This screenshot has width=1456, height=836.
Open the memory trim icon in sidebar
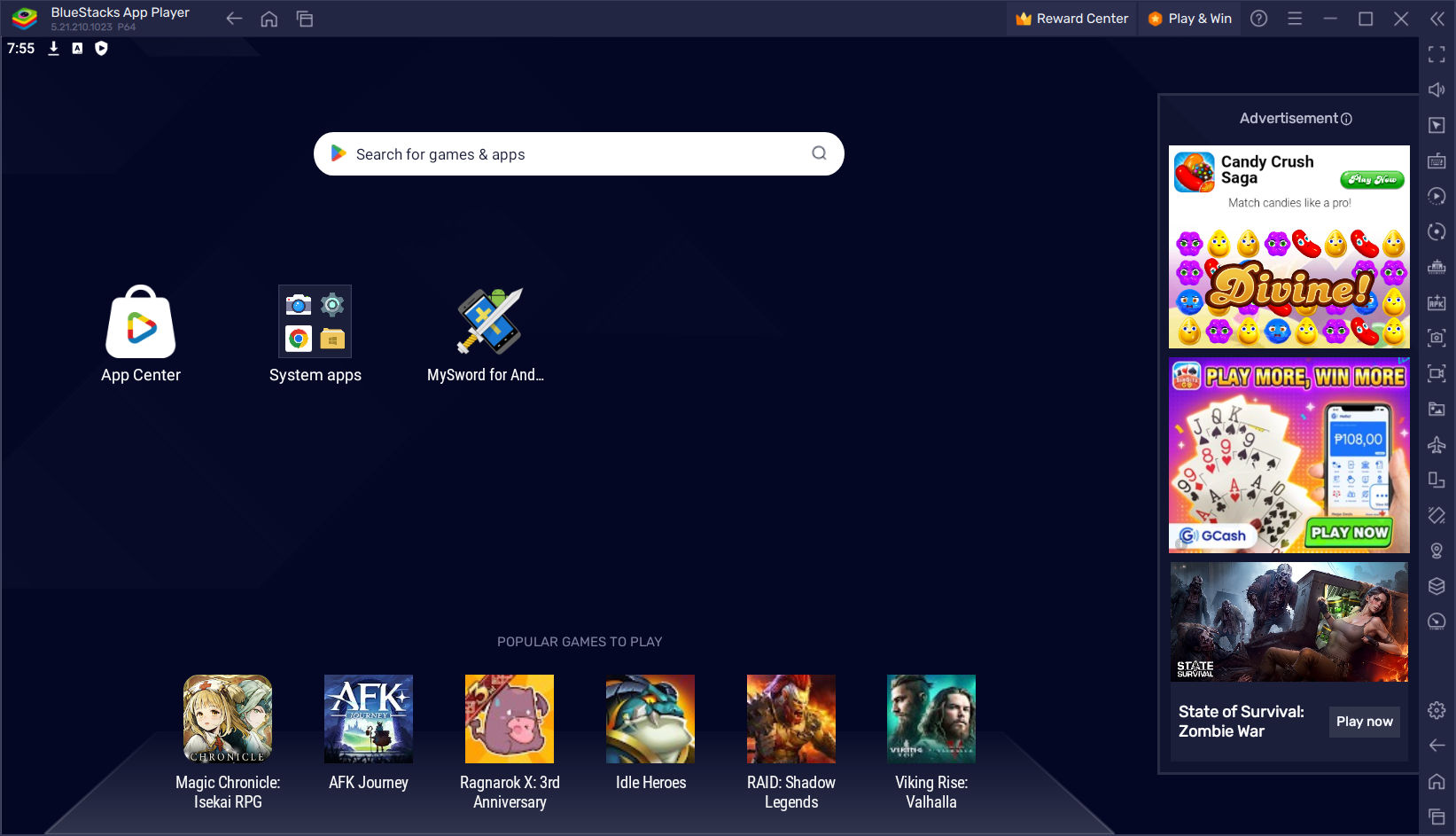[x=1437, y=267]
